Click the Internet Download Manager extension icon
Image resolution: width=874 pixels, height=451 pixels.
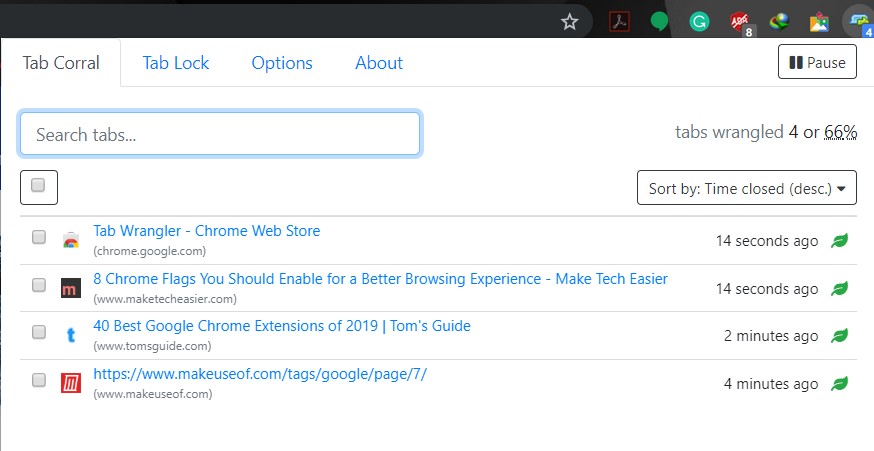tap(779, 22)
